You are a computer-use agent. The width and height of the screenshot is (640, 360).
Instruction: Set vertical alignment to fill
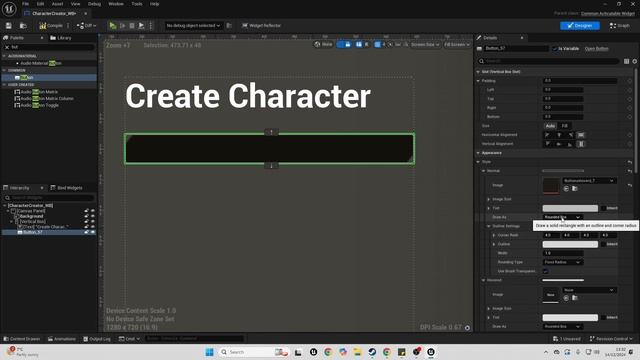click(x=581, y=144)
